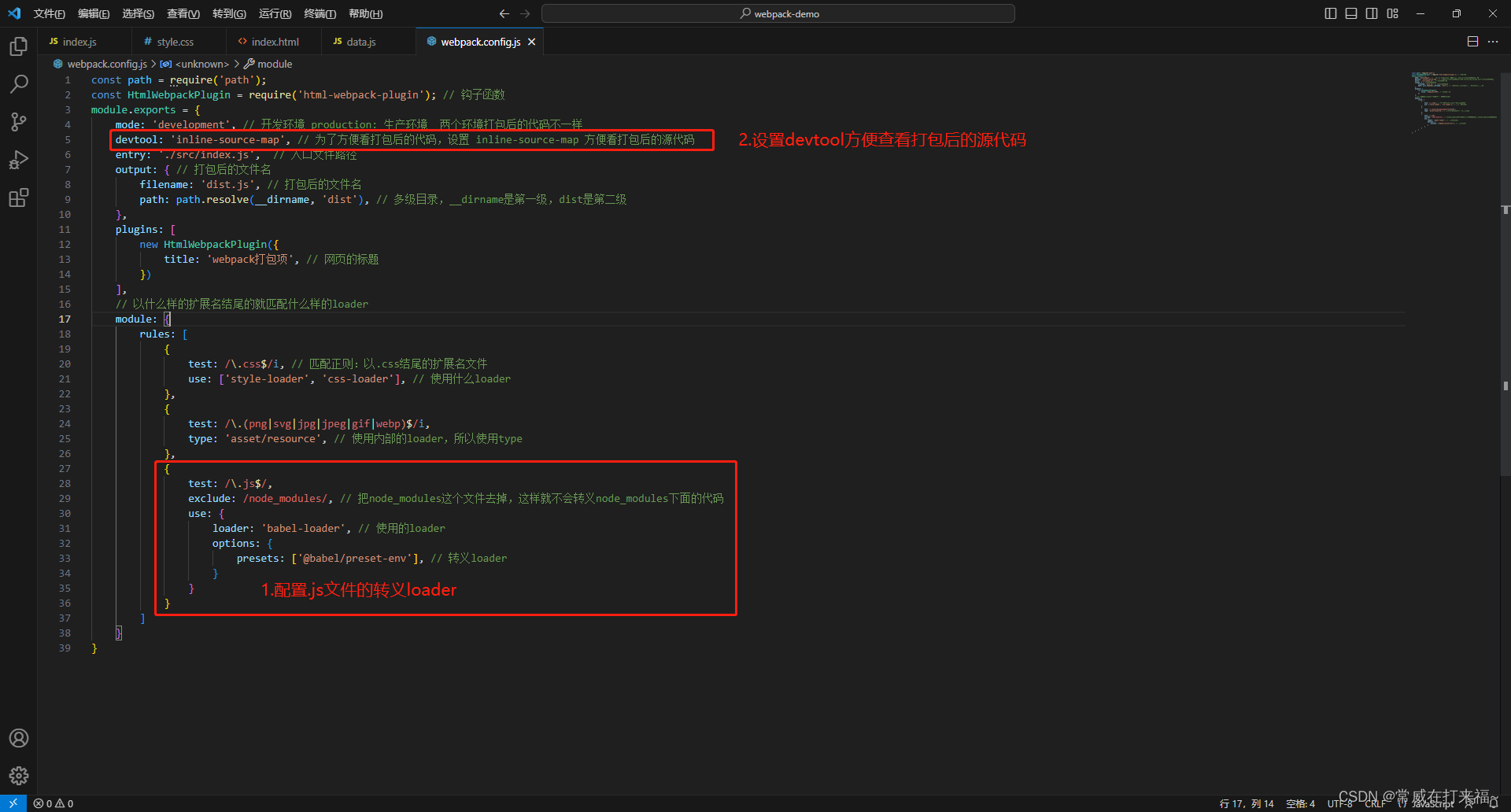Open the notifications bell in status bar
The image size is (1511, 812).
click(x=1494, y=803)
